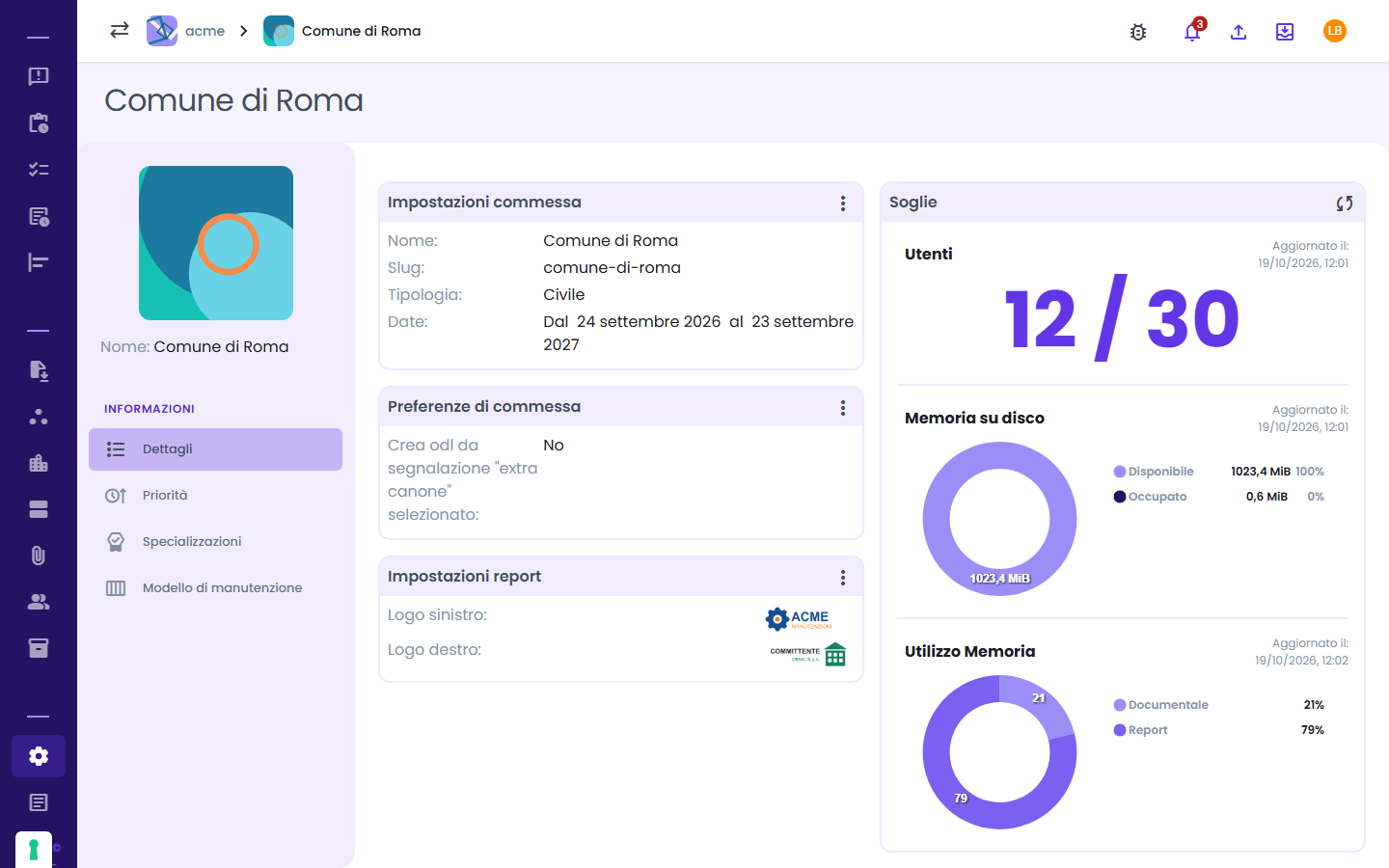This screenshot has height=868, width=1389.
Task: Click the download inbox icon in header
Action: tap(1285, 32)
